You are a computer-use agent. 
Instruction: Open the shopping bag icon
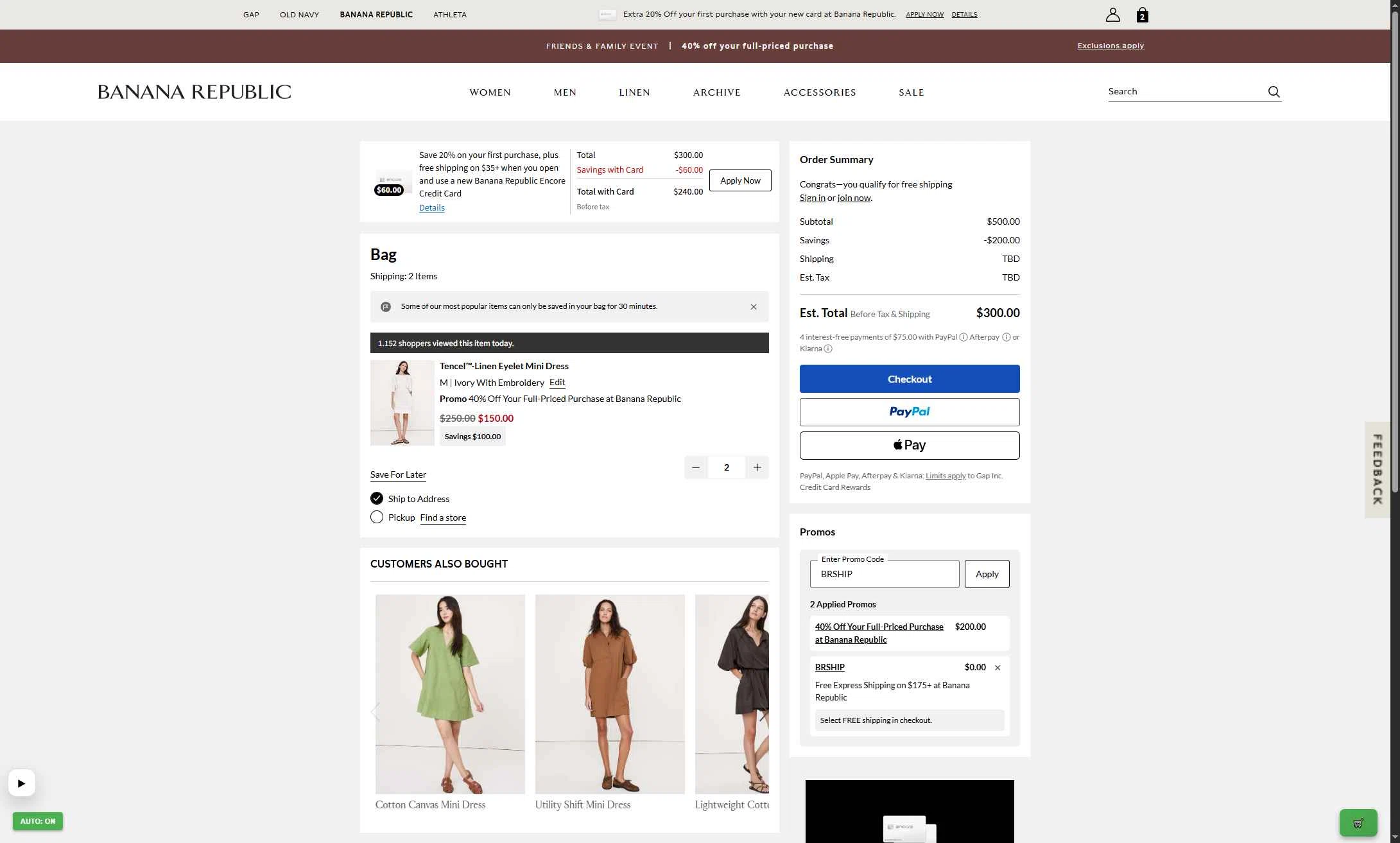coord(1142,15)
